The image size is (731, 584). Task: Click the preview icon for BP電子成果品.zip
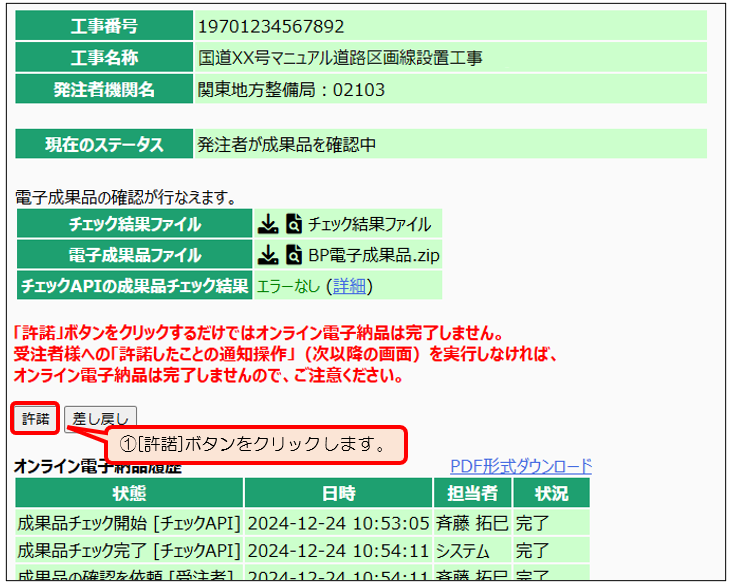click(x=293, y=255)
